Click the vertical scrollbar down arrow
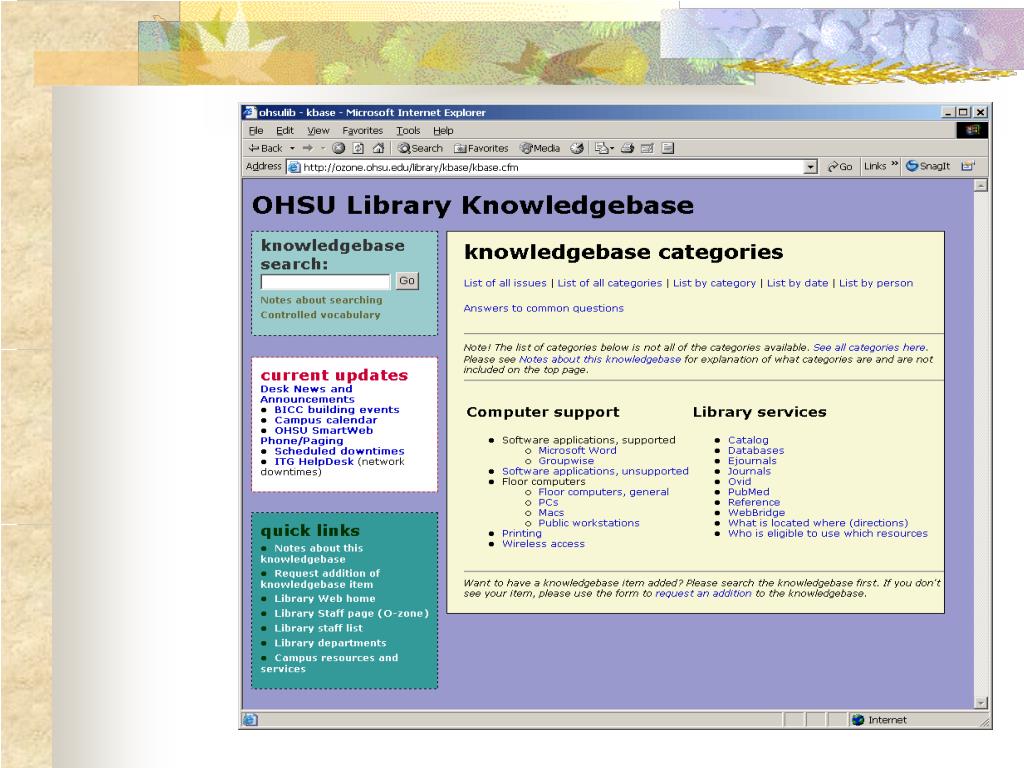 point(980,703)
